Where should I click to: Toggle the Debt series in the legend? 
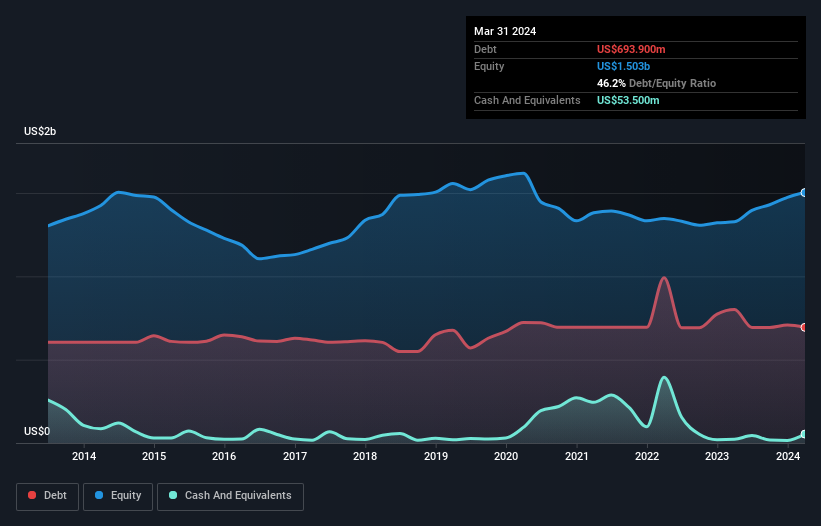pos(47,496)
